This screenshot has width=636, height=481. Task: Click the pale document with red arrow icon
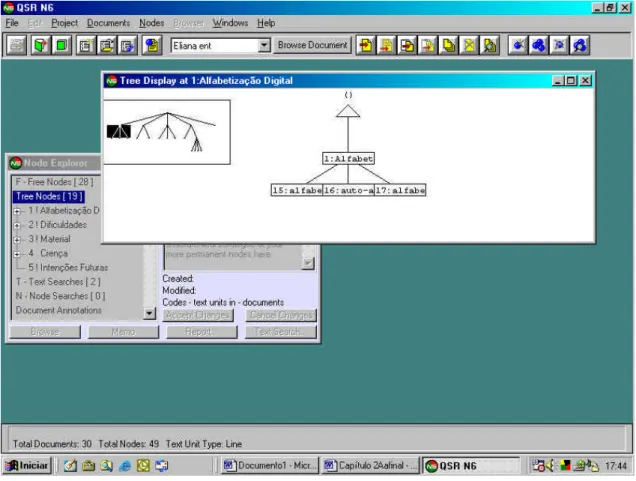point(428,45)
